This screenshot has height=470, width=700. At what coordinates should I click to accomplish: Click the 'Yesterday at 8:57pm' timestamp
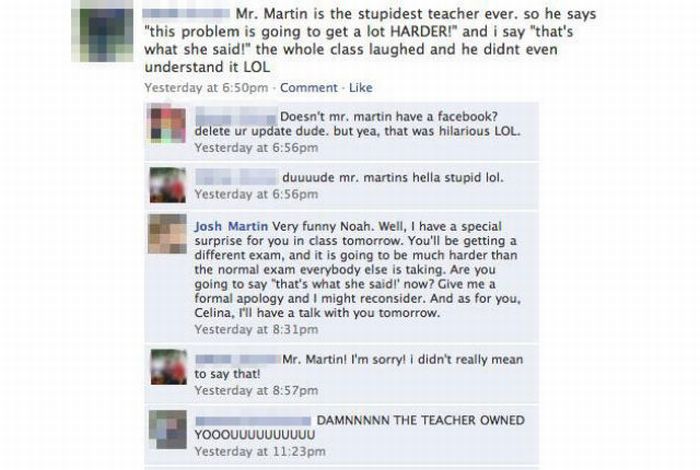[x=256, y=391]
